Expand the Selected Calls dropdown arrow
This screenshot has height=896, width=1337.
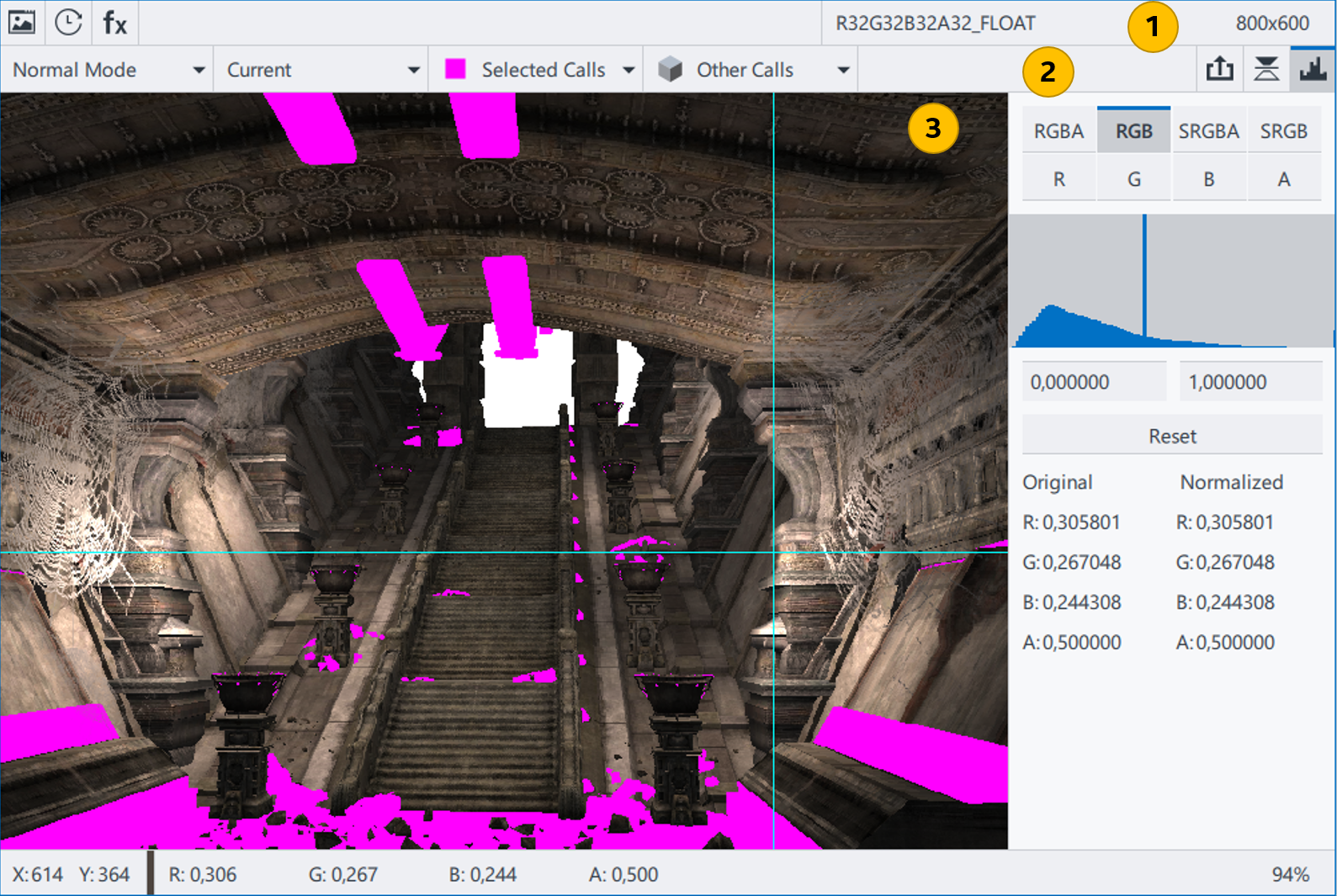click(x=629, y=70)
